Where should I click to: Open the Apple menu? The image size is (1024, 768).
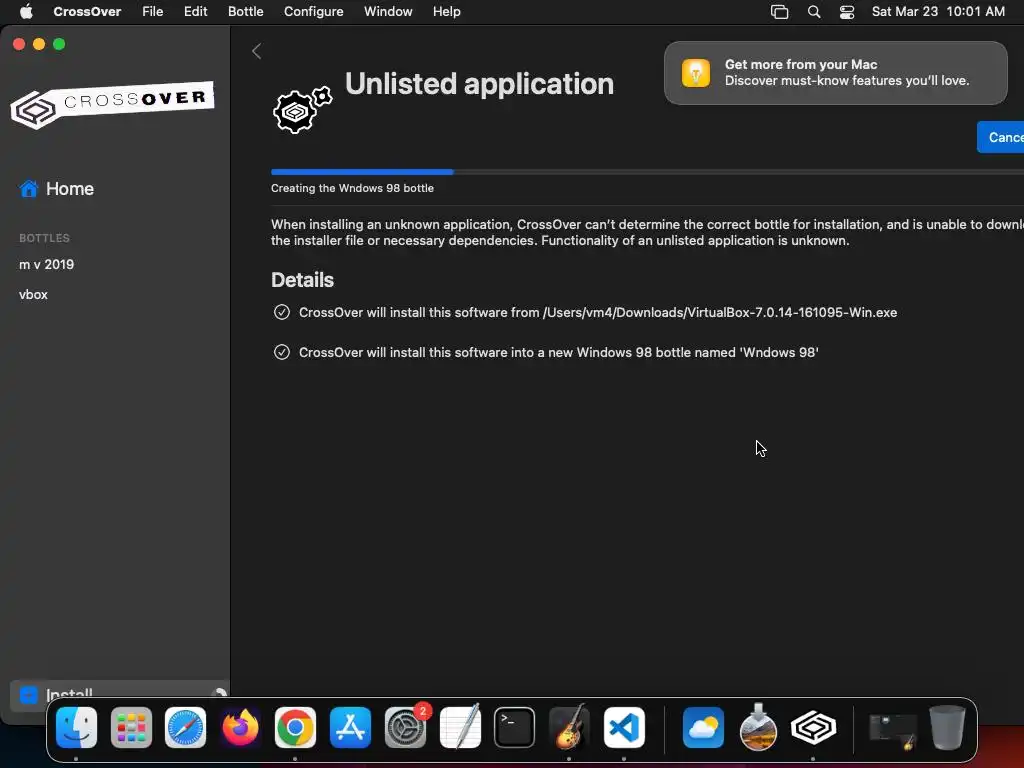26,11
